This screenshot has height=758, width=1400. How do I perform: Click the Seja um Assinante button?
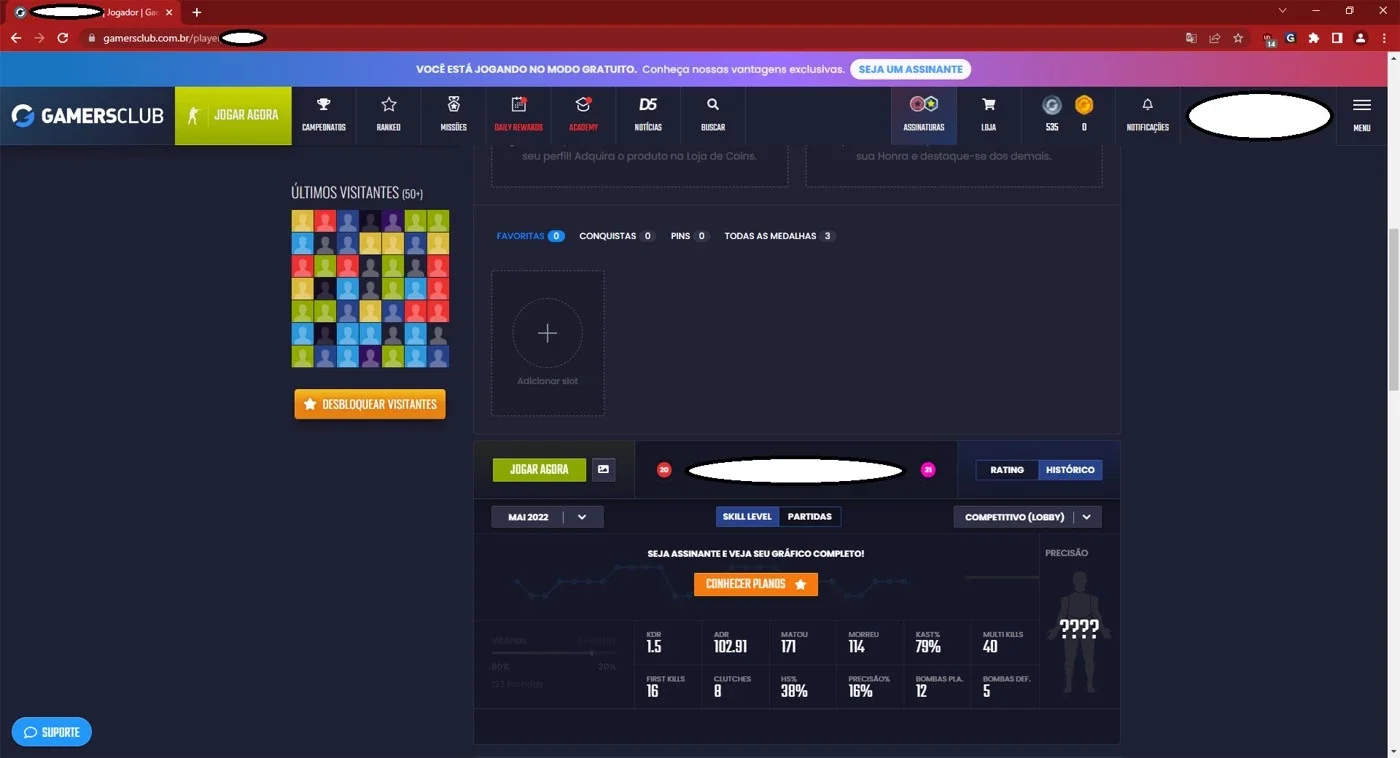[x=910, y=69]
